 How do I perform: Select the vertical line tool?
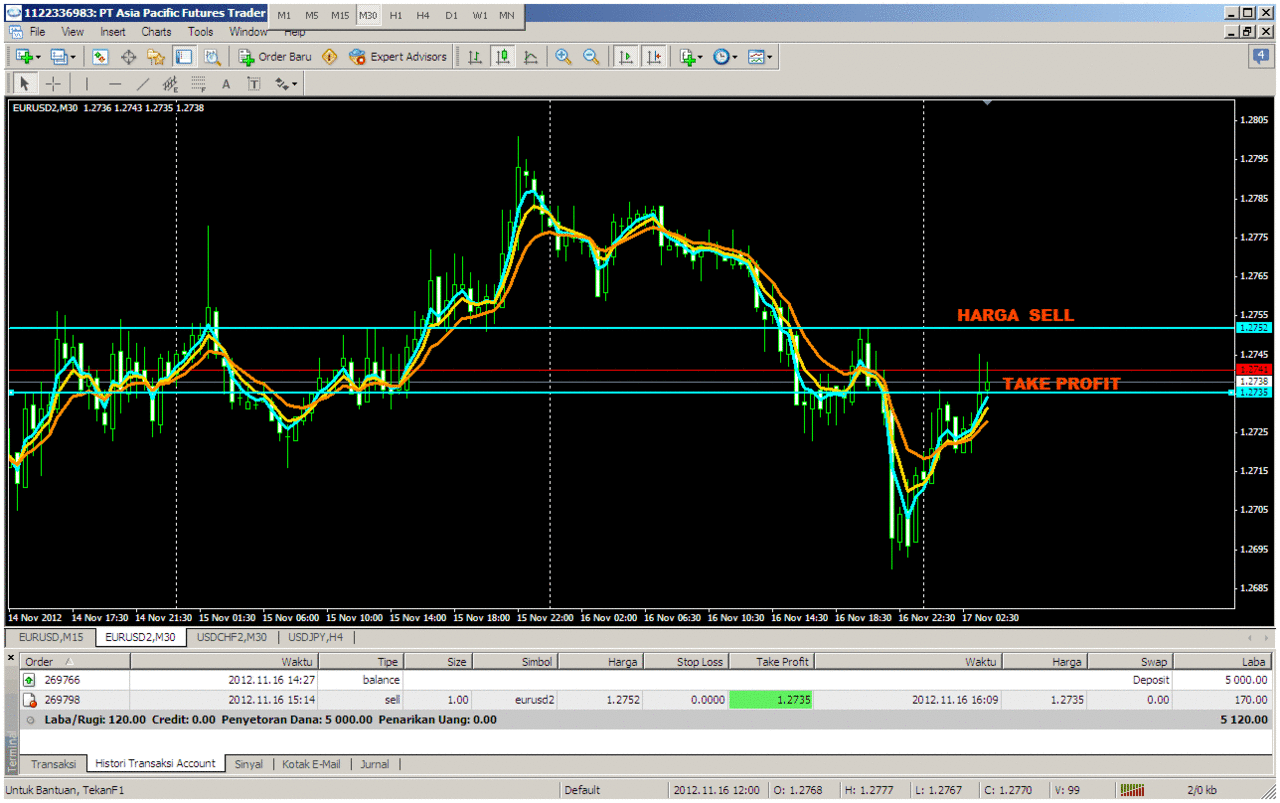coord(87,84)
